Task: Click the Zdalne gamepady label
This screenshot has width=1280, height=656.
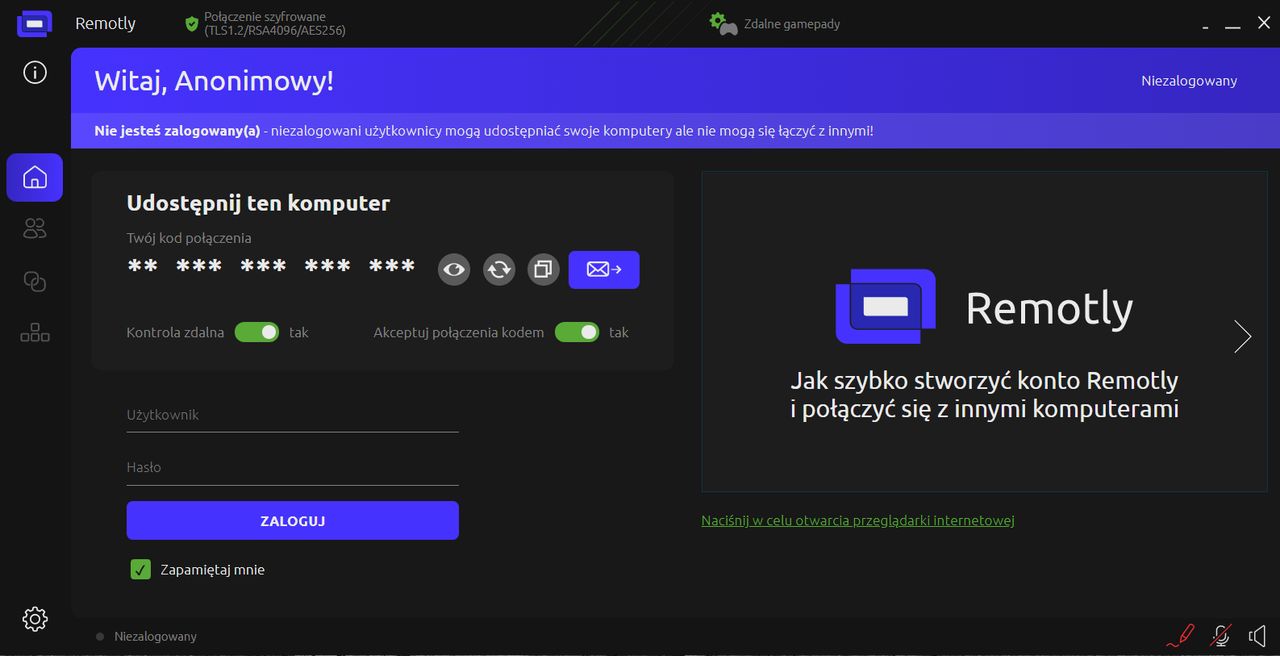Action: point(792,24)
